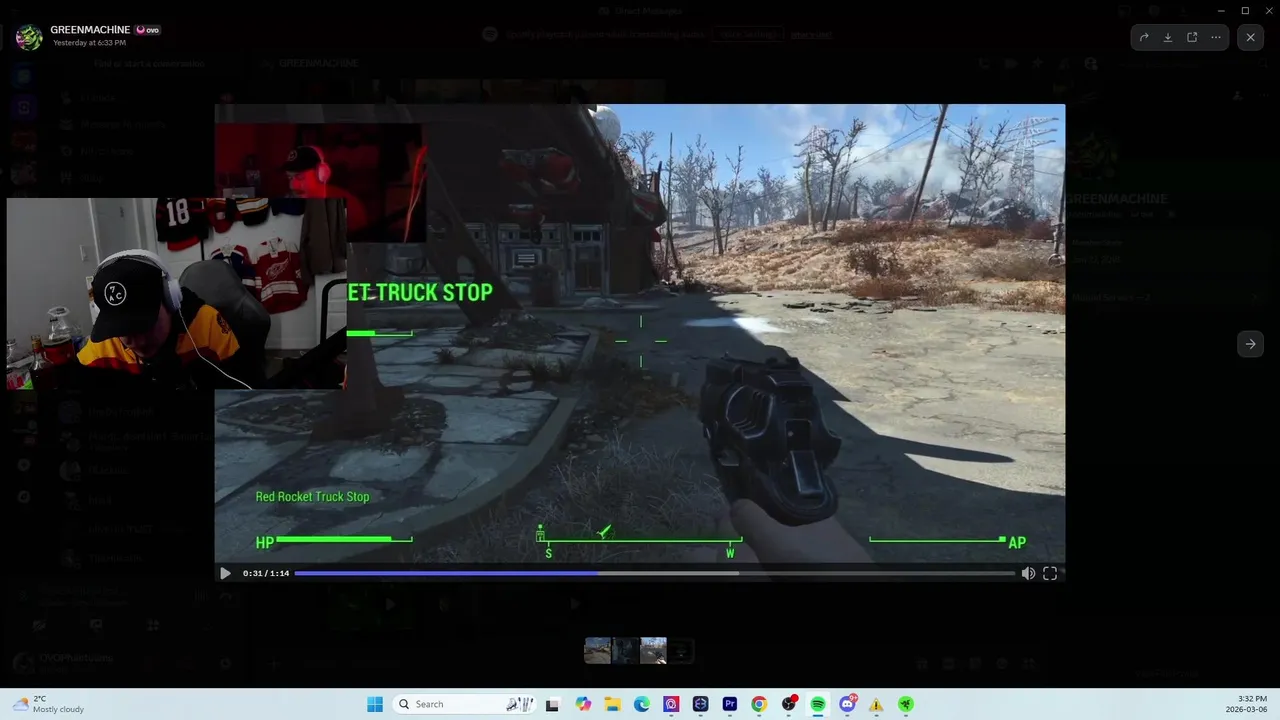Open Microsoft Edge from the taskbar
This screenshot has height=720, width=1280.
tap(641, 704)
